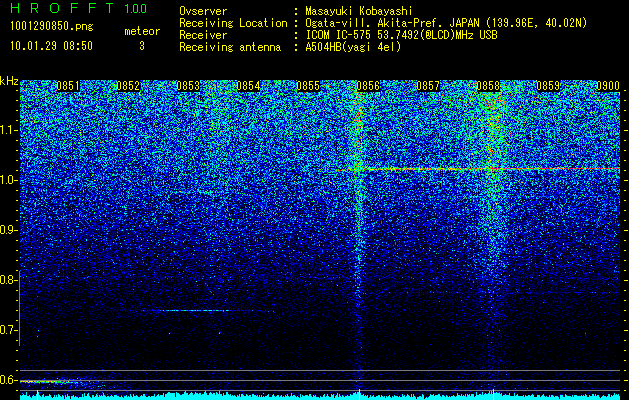Click the 0858 time label
This screenshot has width=629, height=400.
488,86
